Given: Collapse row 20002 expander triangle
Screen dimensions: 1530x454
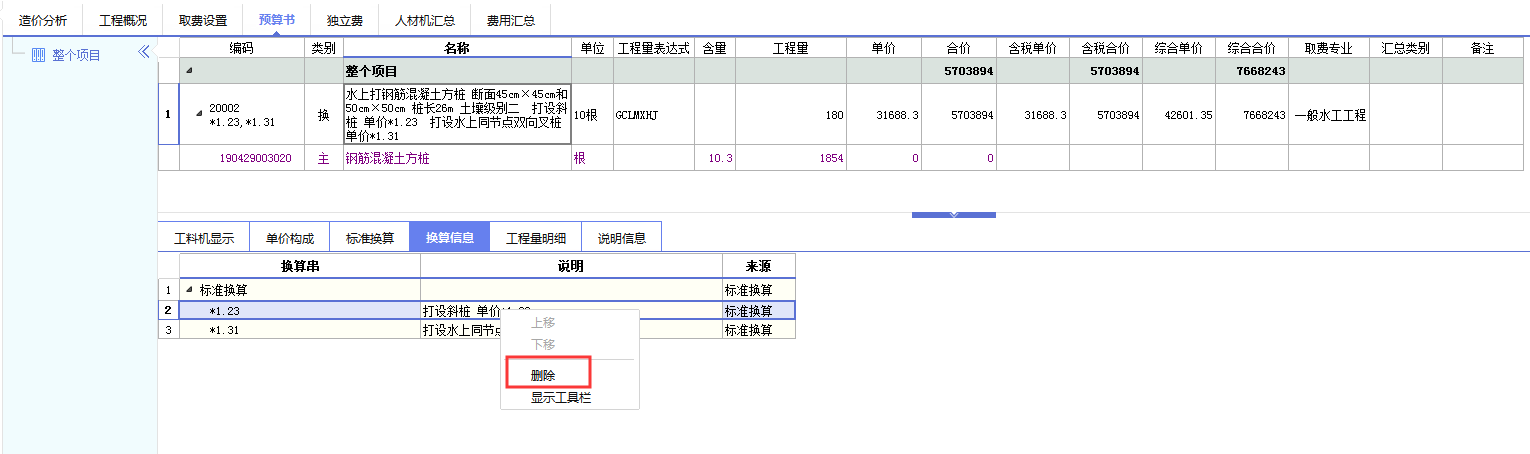Looking at the screenshot, I should [198, 114].
